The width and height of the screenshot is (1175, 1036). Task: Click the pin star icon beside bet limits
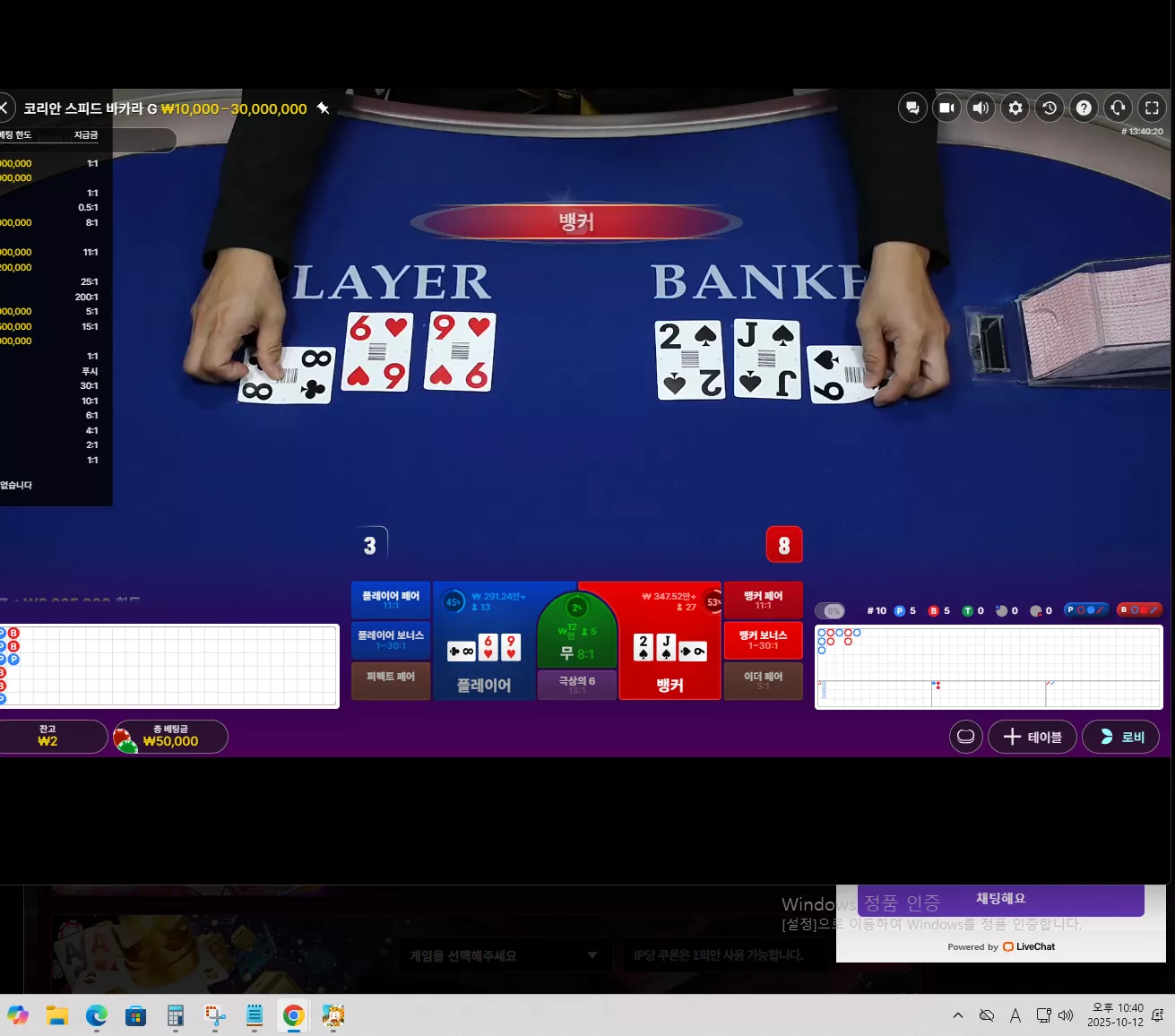click(x=324, y=108)
